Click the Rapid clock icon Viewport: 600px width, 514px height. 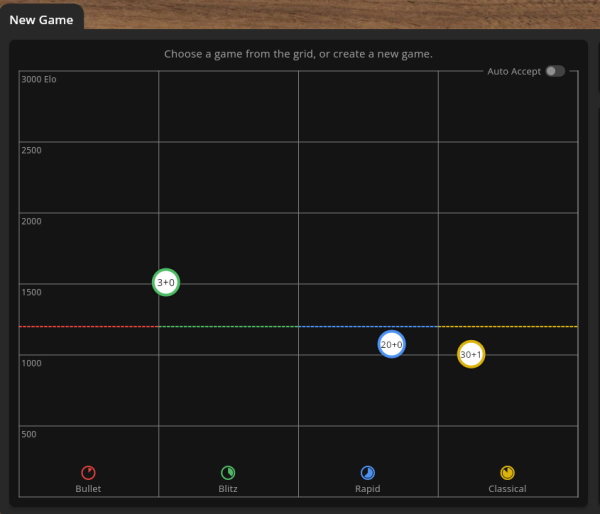(368, 473)
